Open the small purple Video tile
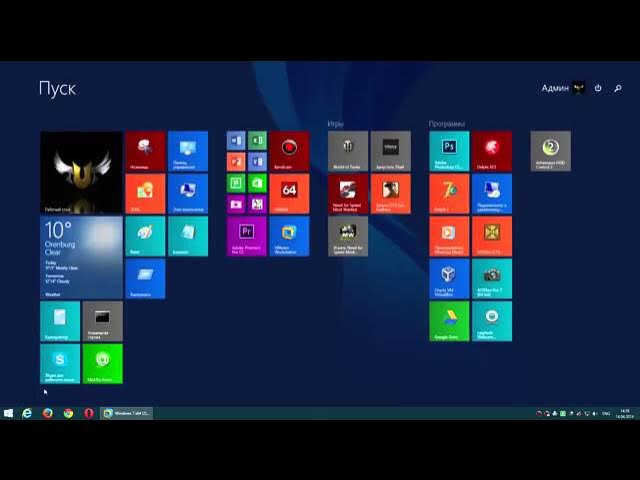Image resolution: width=640 pixels, height=480 pixels. 236,204
